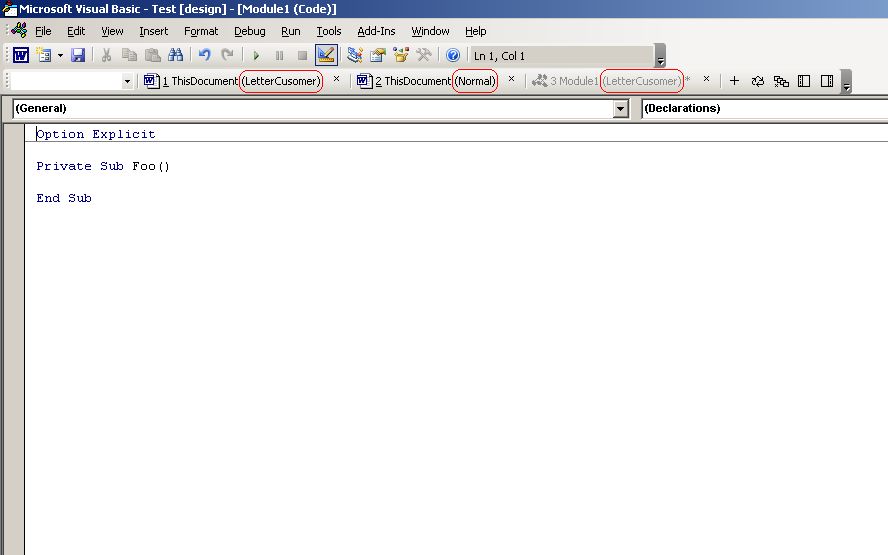Click Redo arrow icon
This screenshot has width=888, height=555.
pos(227,55)
